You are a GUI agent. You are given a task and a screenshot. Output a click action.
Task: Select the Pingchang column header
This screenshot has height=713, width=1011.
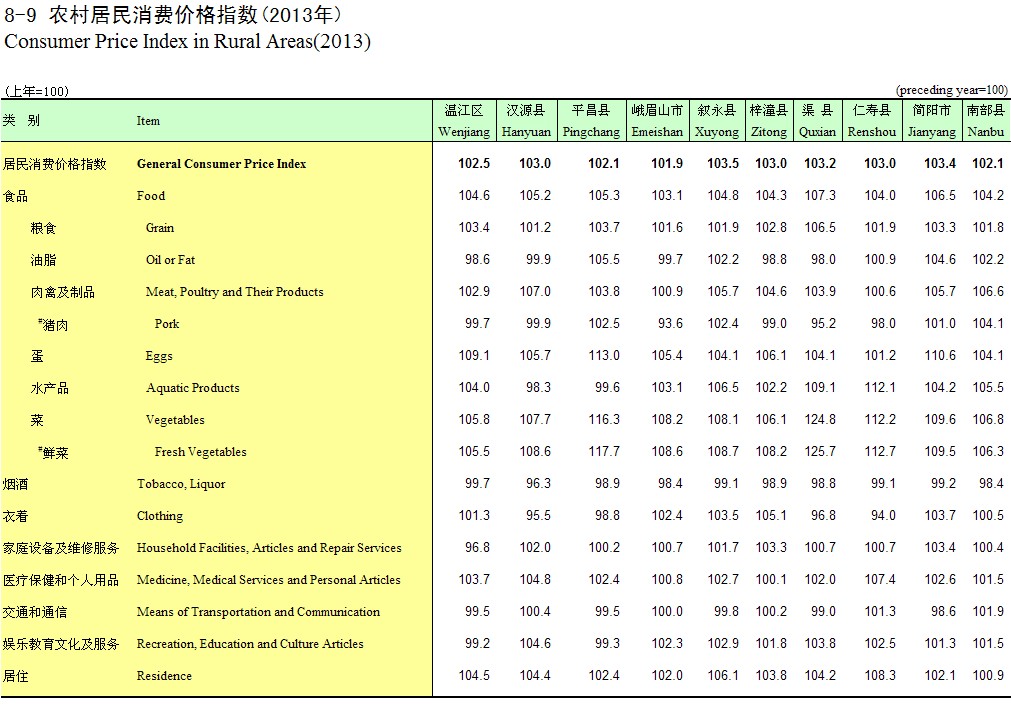591,121
